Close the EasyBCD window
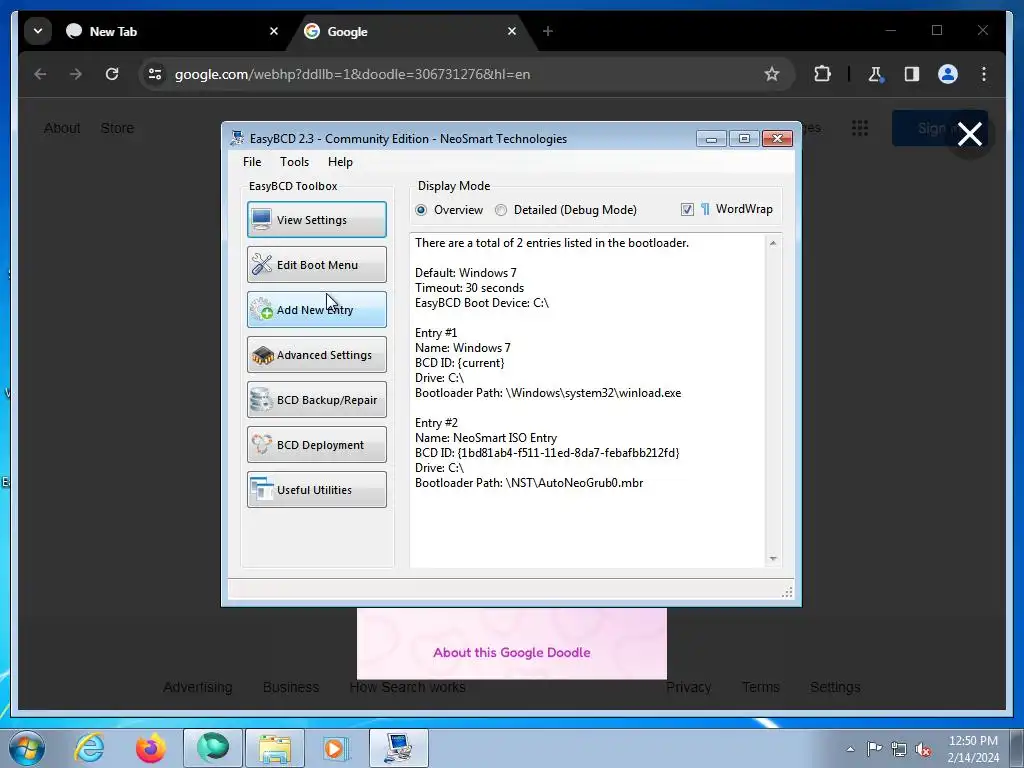This screenshot has height=768, width=1024. [x=777, y=138]
